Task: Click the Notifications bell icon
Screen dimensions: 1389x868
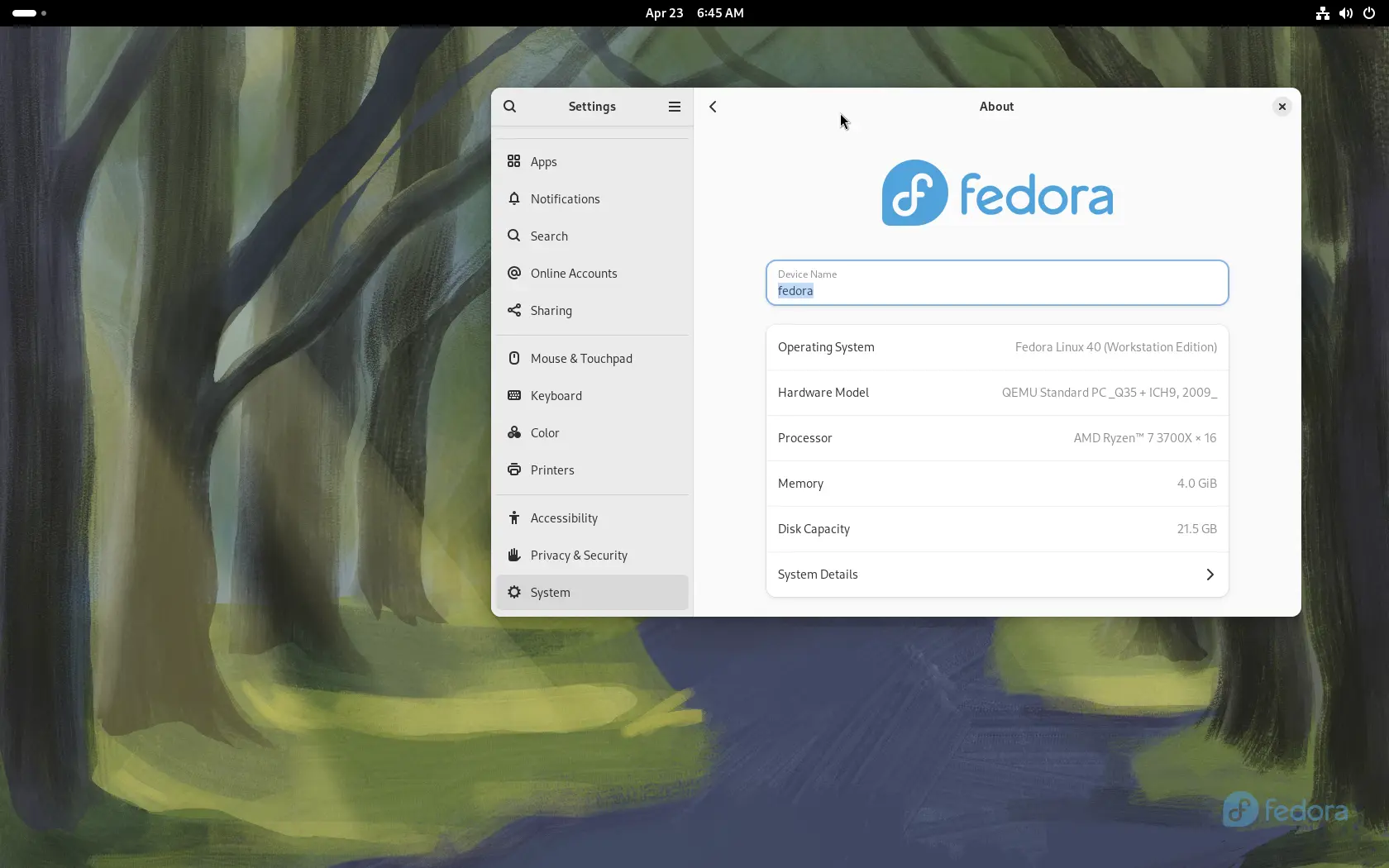Action: pyautogui.click(x=514, y=198)
